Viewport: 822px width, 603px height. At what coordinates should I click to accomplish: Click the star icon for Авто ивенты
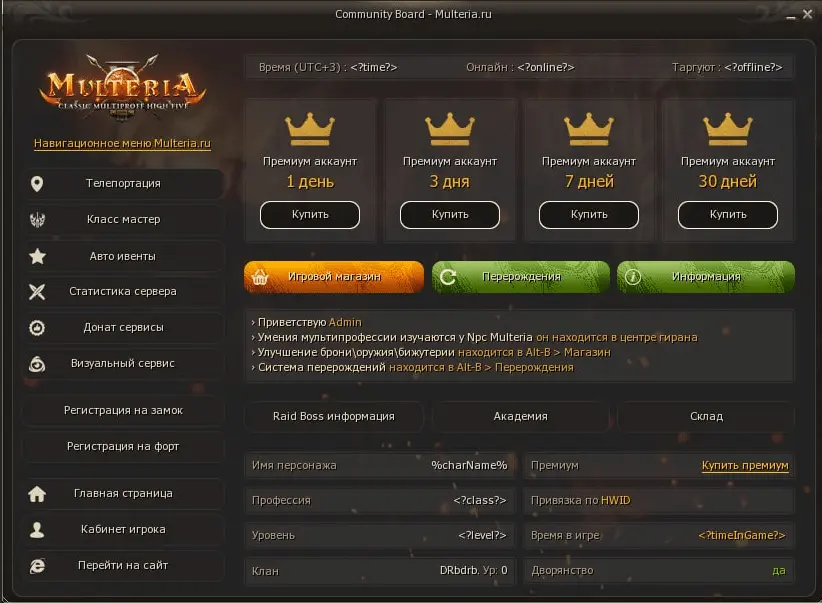pyautogui.click(x=37, y=256)
